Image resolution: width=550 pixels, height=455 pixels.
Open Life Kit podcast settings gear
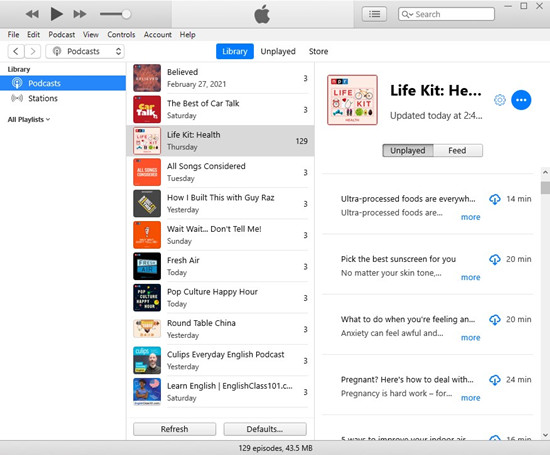click(499, 100)
